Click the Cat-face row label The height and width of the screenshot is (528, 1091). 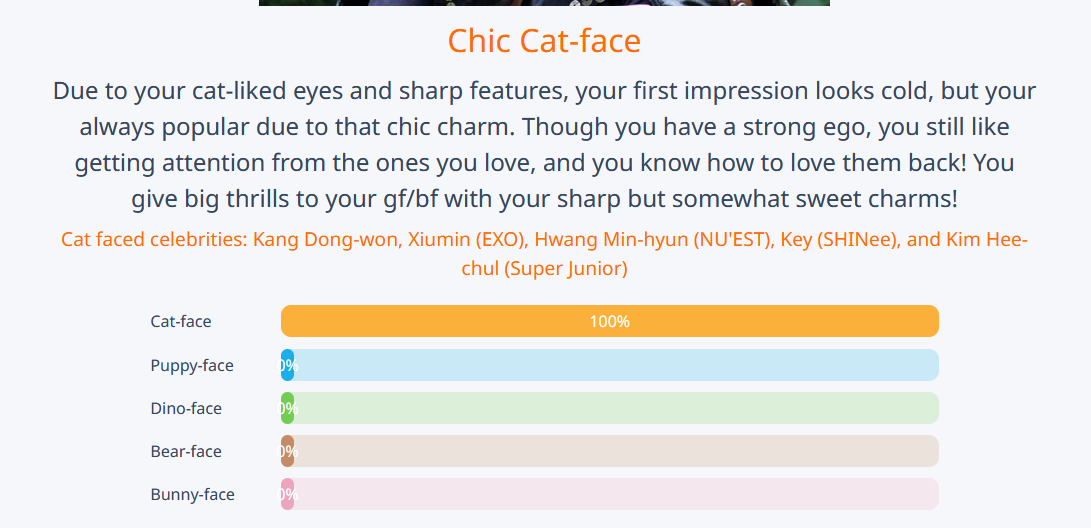click(x=181, y=322)
